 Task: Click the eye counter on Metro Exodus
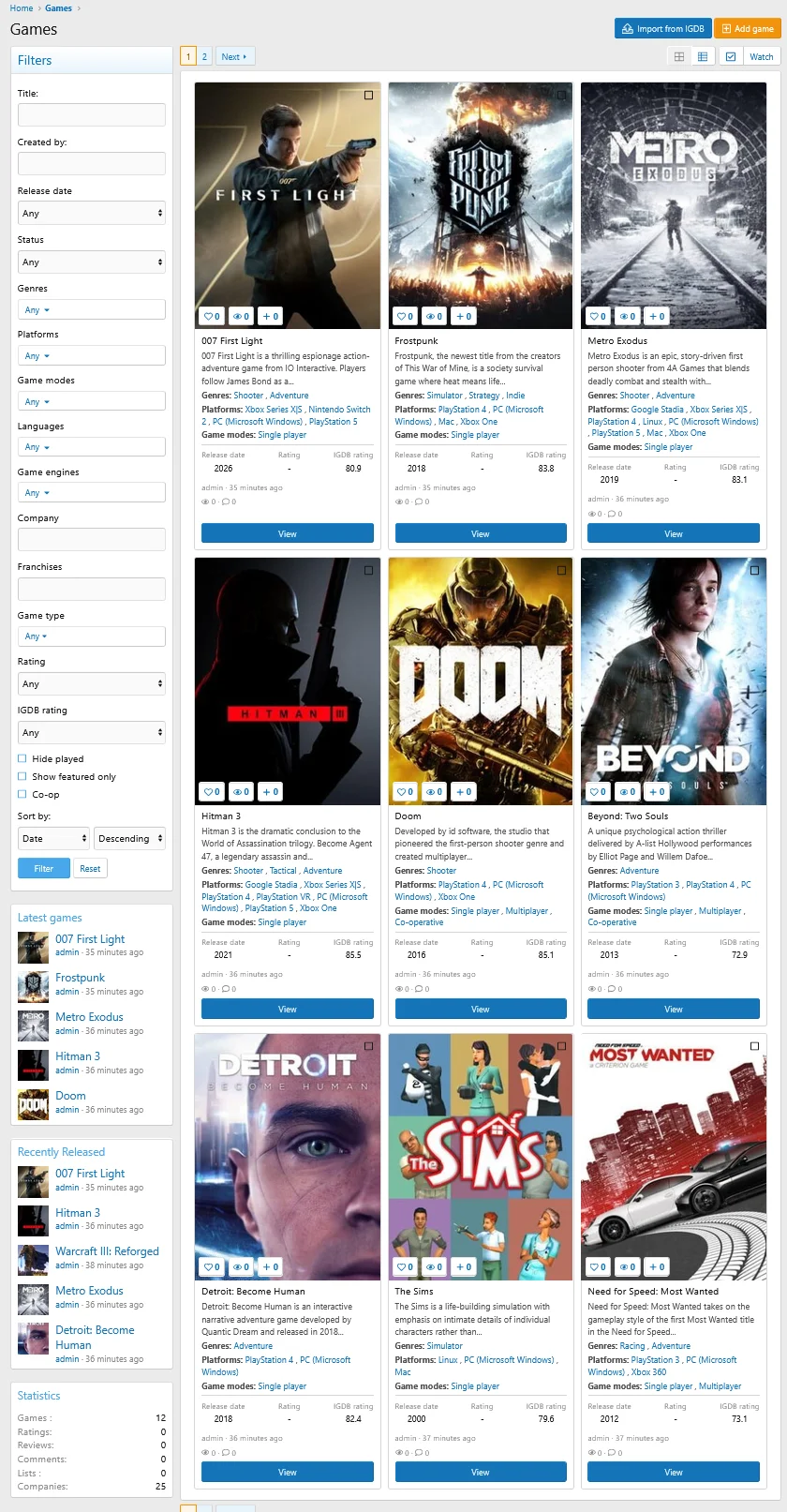627,316
